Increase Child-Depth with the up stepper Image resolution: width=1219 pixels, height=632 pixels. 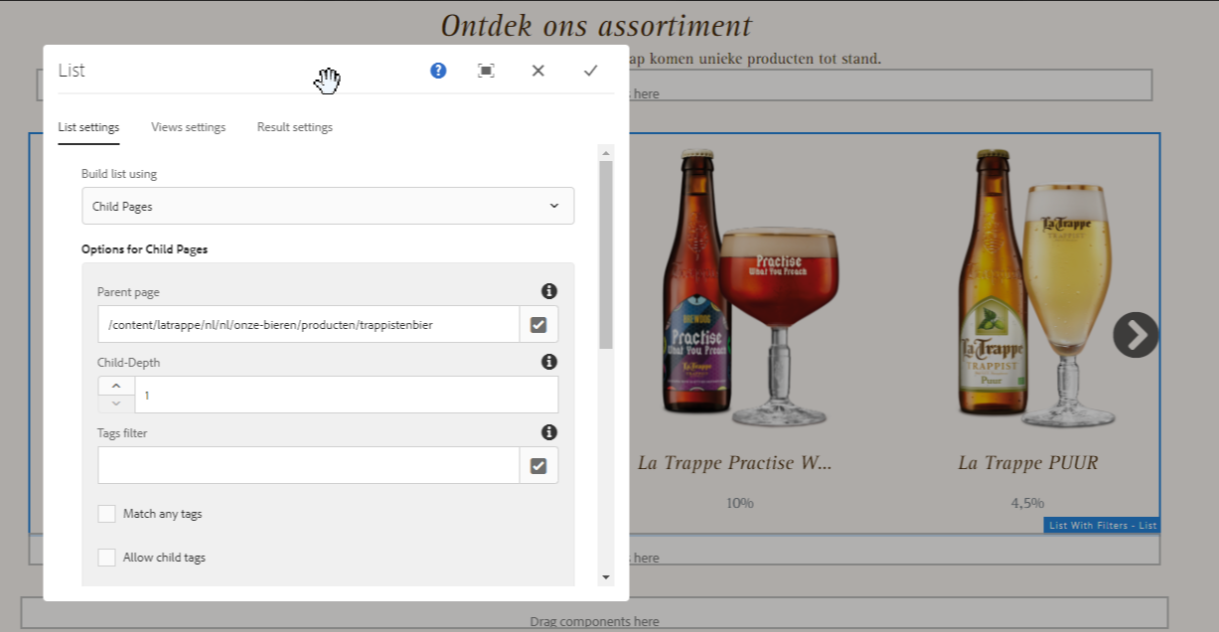point(115,385)
